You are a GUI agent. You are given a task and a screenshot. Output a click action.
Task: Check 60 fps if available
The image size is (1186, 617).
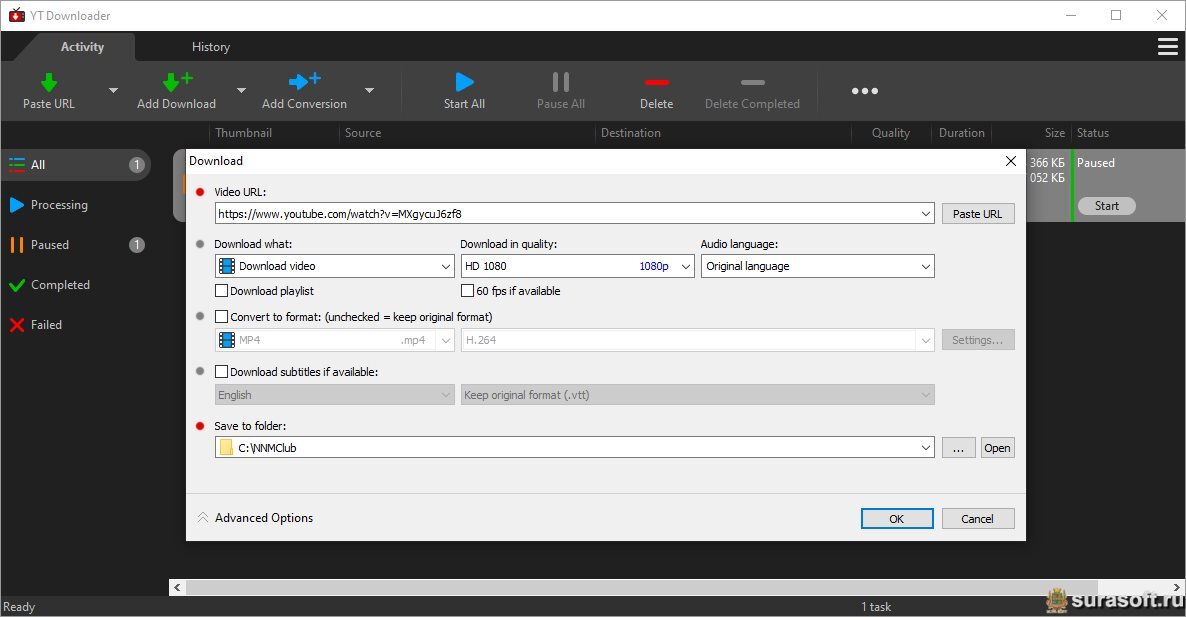(x=467, y=291)
